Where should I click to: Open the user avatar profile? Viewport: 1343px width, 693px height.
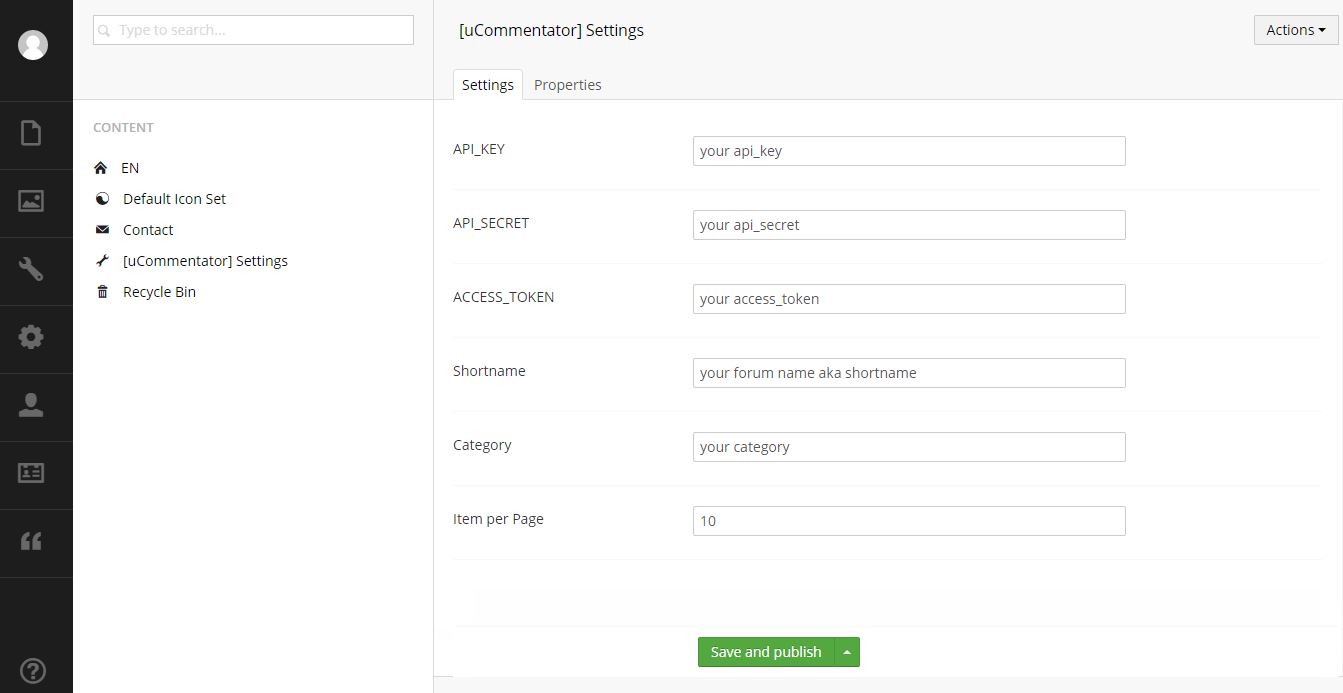tap(33, 45)
